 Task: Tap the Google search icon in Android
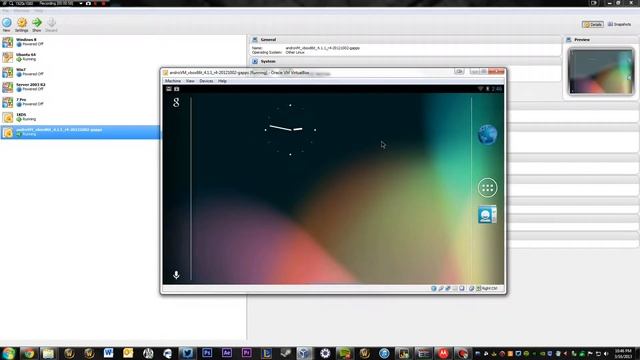click(176, 102)
